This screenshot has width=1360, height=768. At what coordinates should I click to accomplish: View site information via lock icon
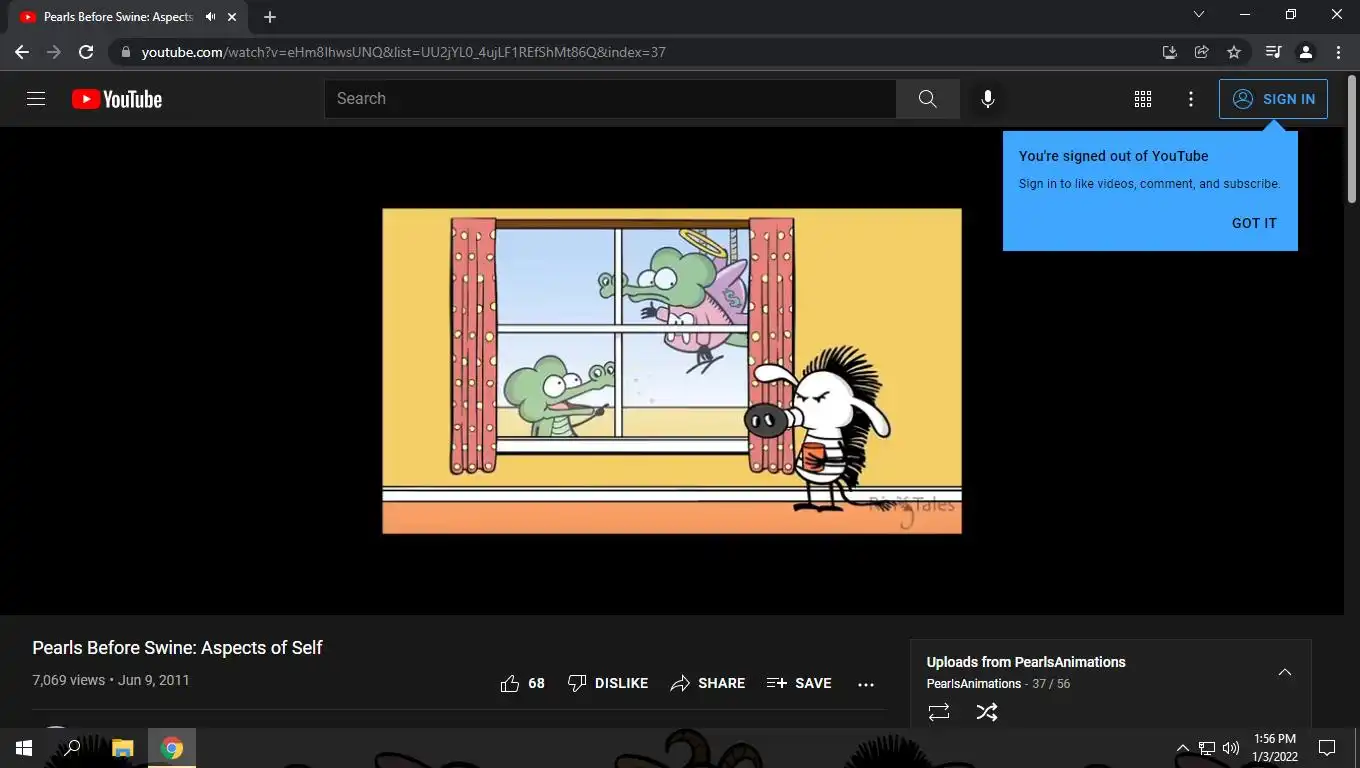pos(125,52)
